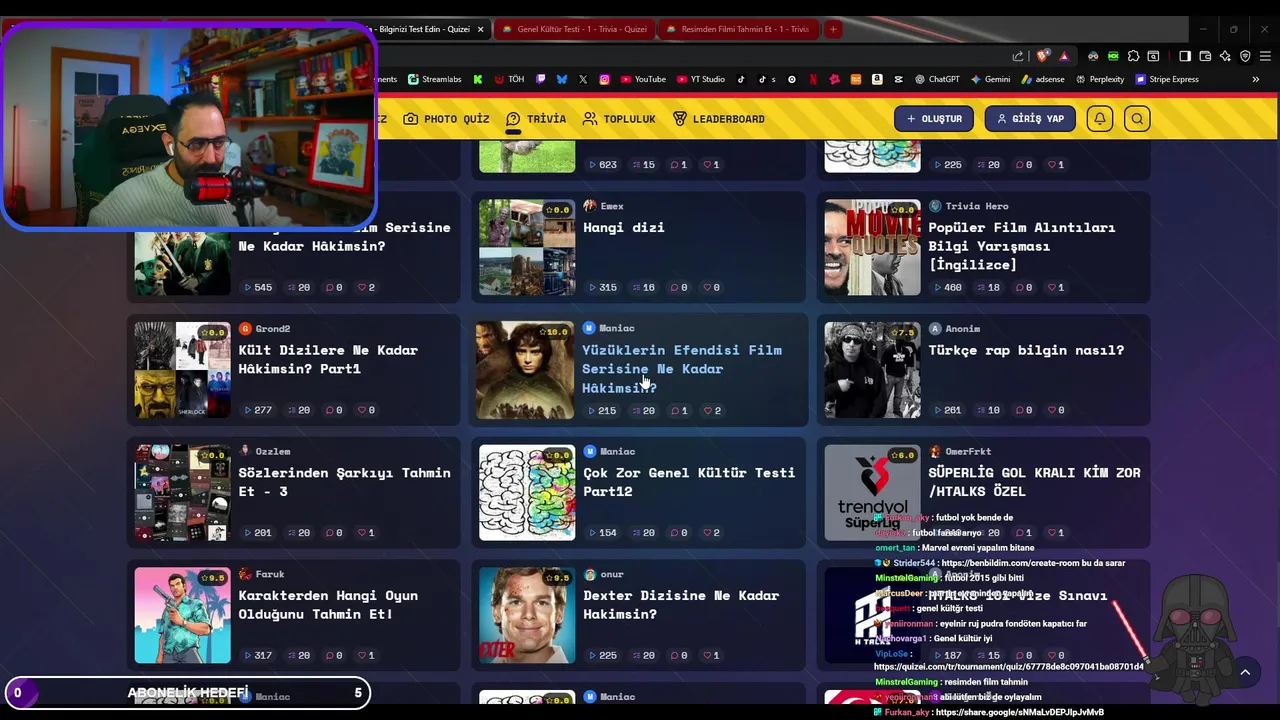
Task: Click the Brave Rewards triangle icon
Action: tap(1064, 56)
